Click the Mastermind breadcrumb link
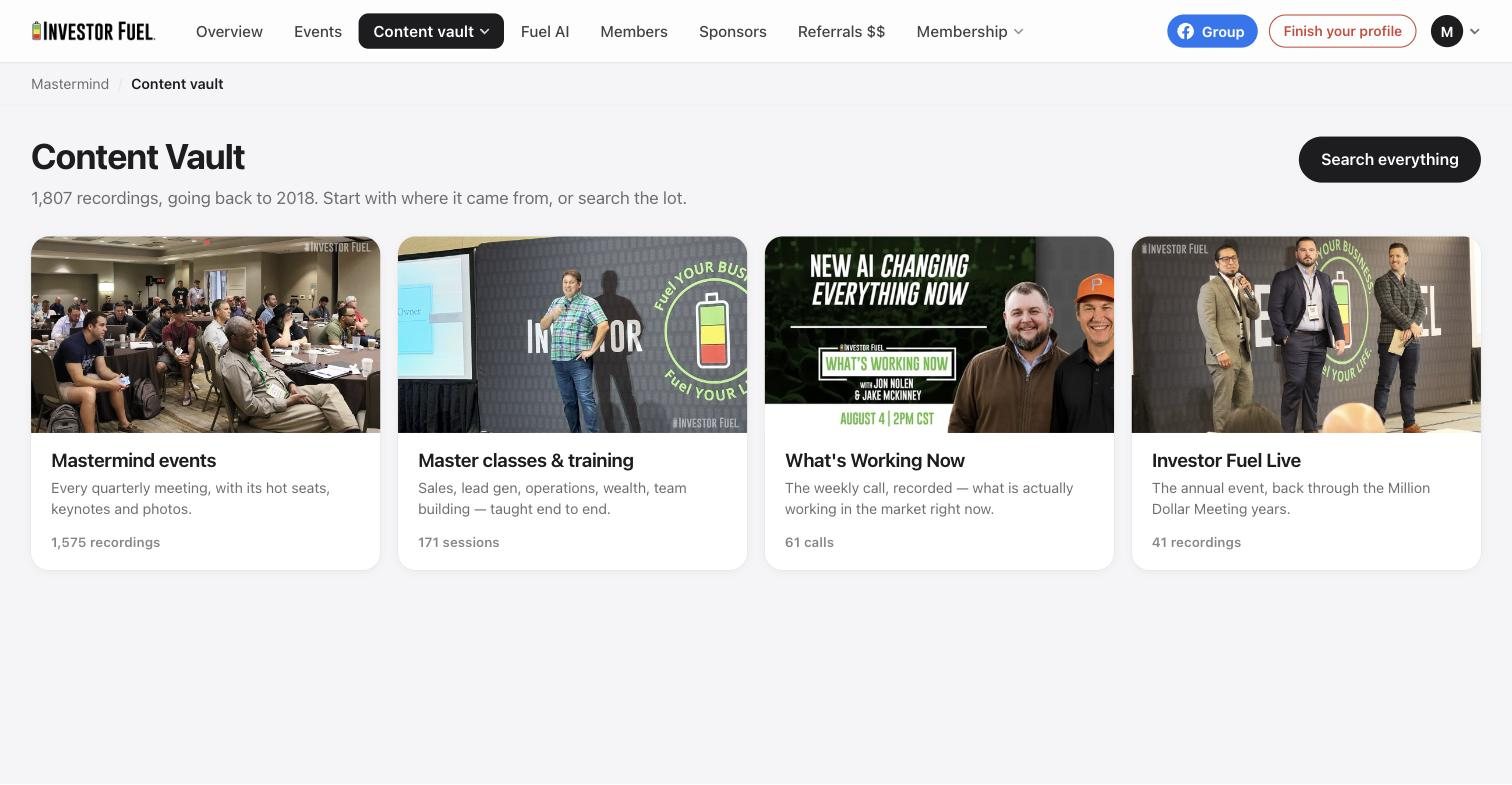 (x=70, y=84)
